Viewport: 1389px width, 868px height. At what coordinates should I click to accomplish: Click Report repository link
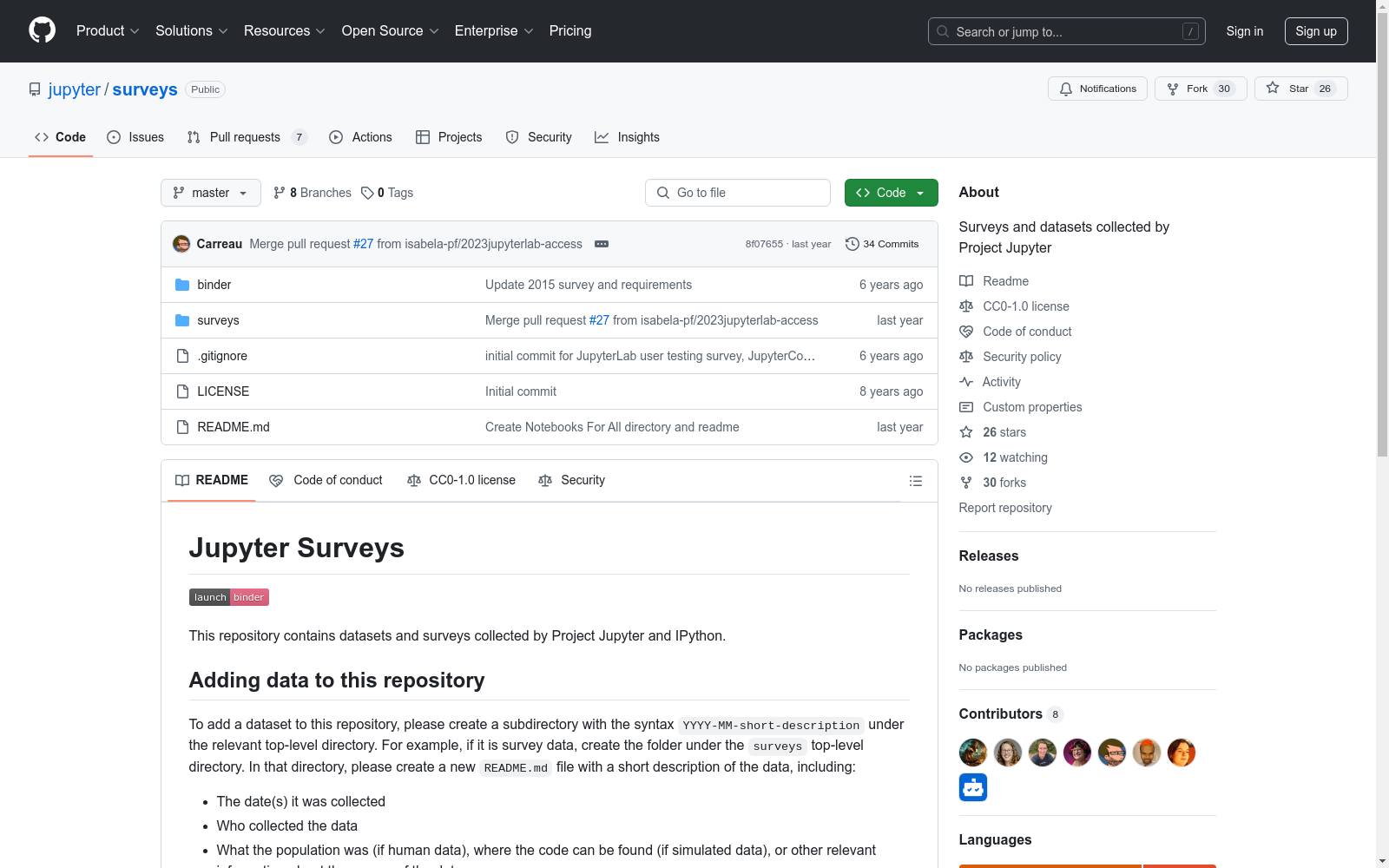(x=1005, y=508)
